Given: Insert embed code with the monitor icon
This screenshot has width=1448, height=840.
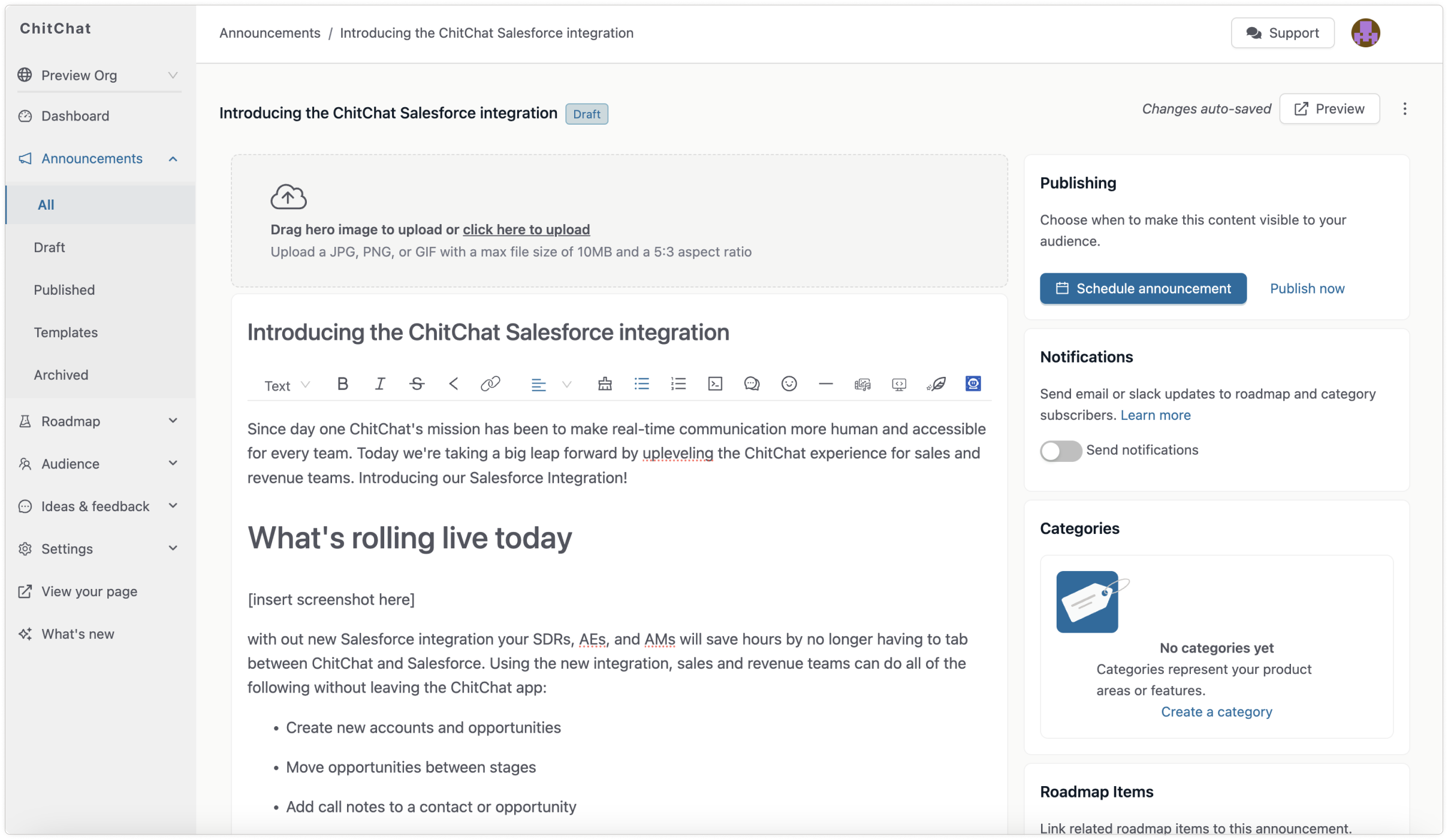Looking at the screenshot, I should [x=899, y=385].
